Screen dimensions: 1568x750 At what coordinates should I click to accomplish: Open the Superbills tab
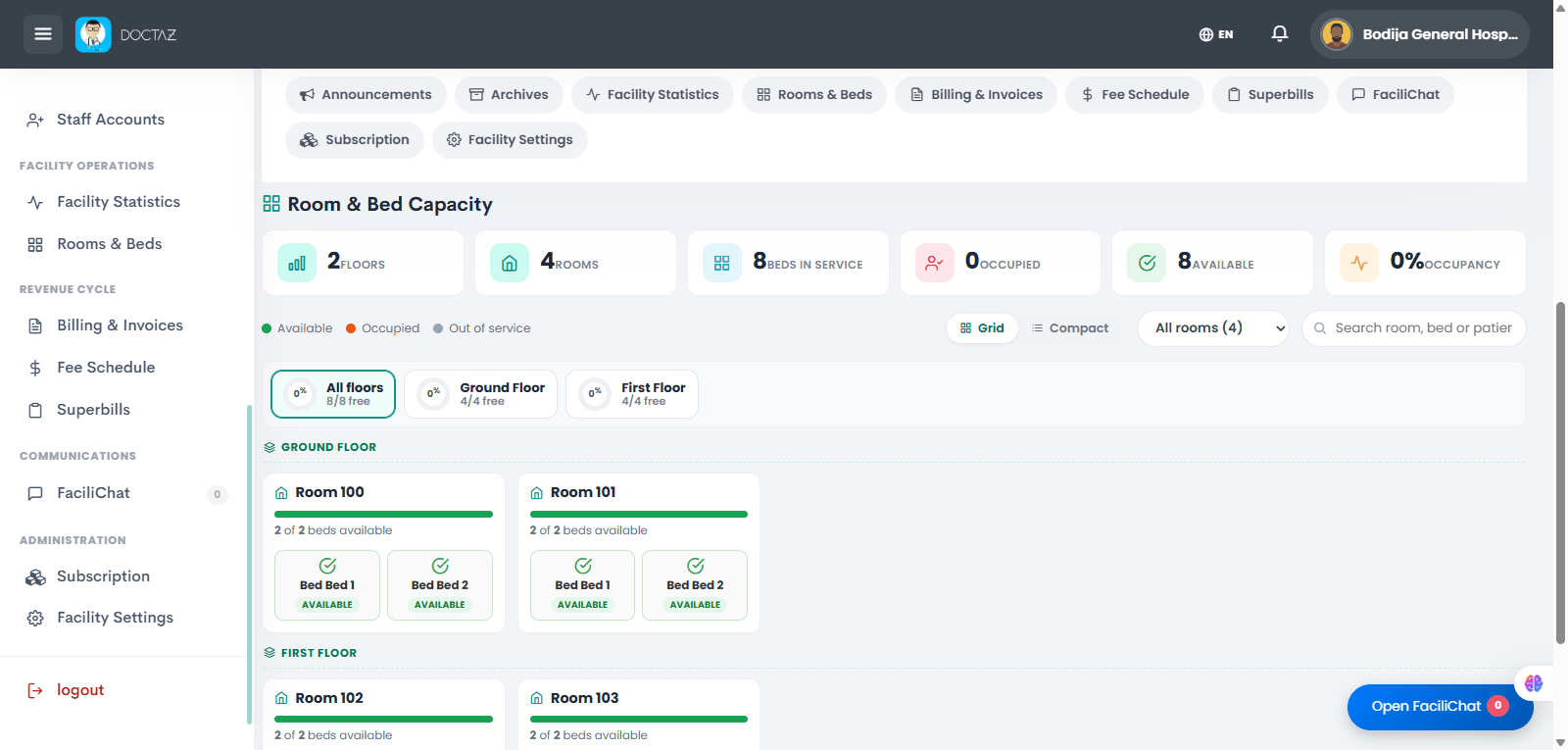1270,95
